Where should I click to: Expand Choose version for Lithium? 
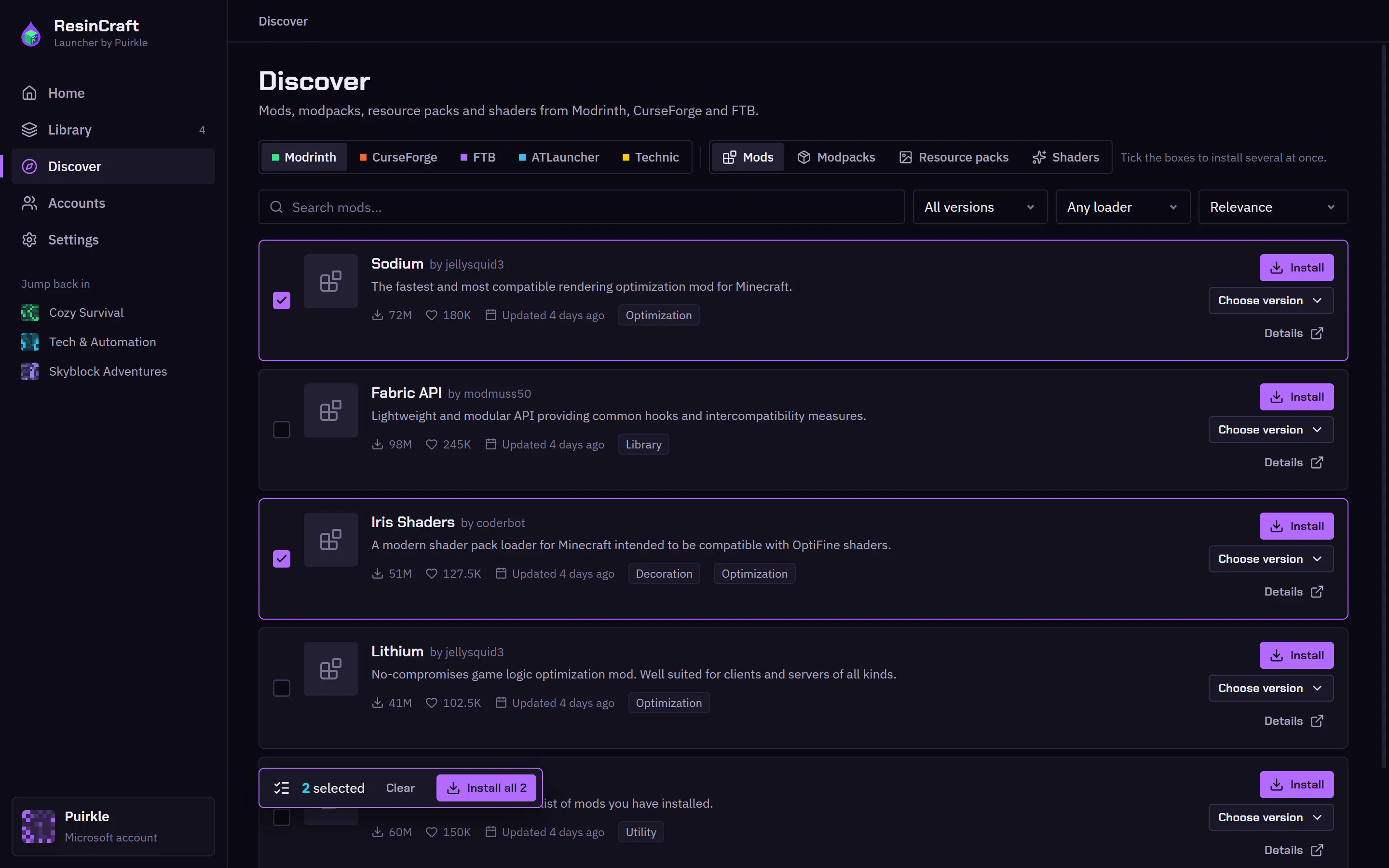1271,688
